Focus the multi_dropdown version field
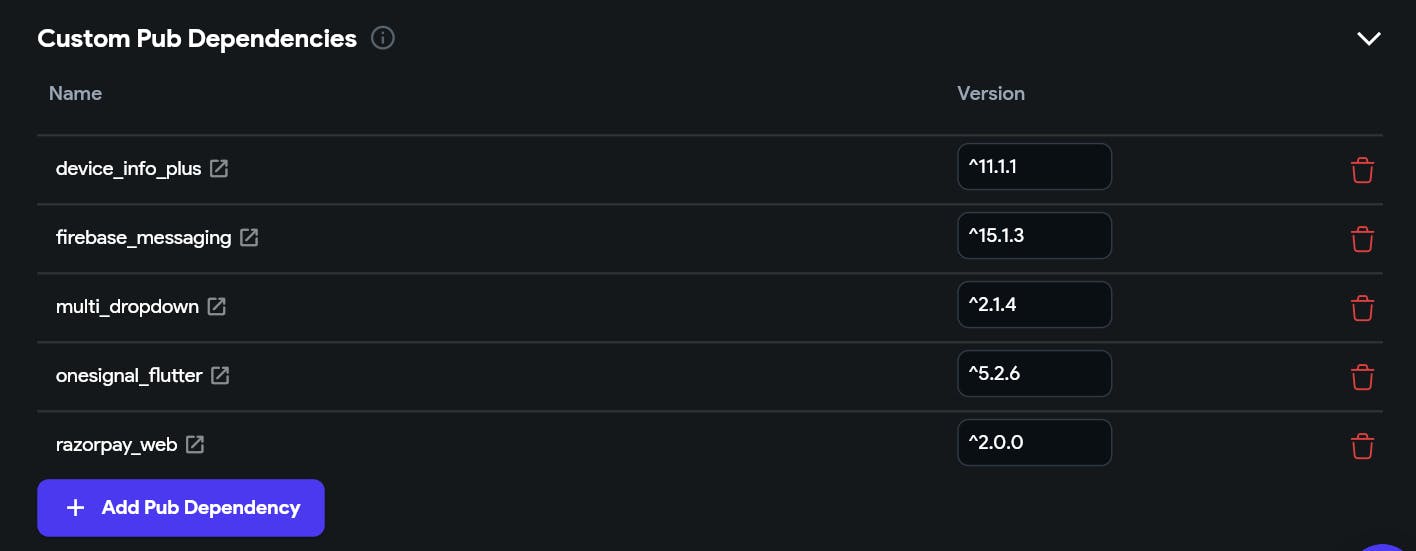This screenshot has height=551, width=1416. [x=1034, y=305]
